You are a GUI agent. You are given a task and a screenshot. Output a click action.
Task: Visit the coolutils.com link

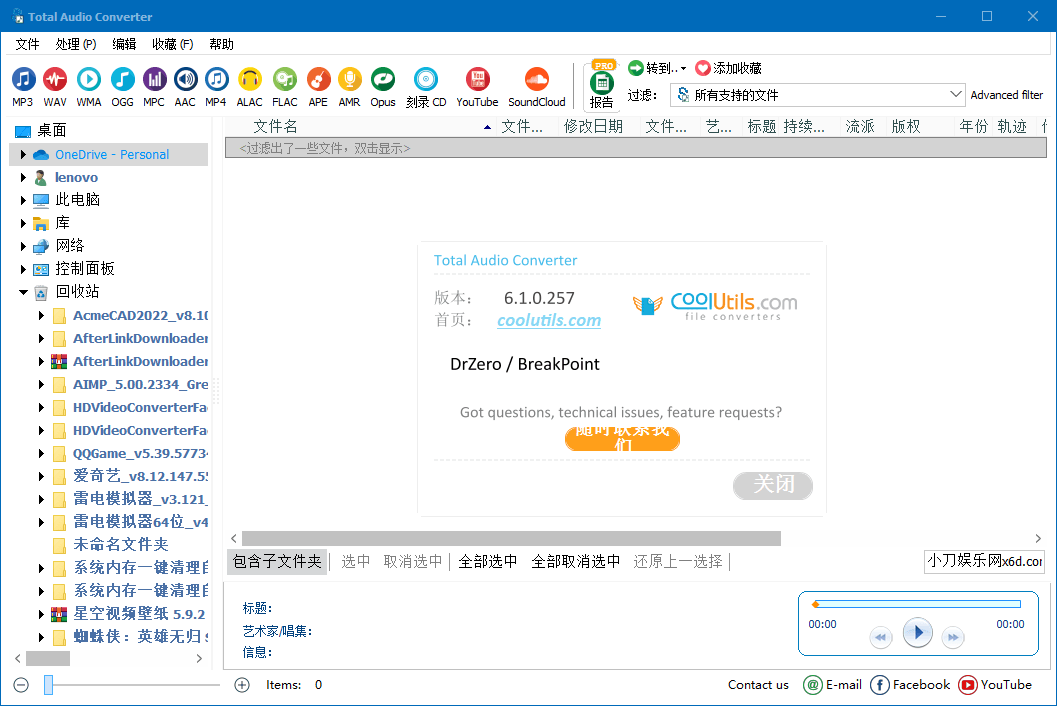tap(548, 321)
